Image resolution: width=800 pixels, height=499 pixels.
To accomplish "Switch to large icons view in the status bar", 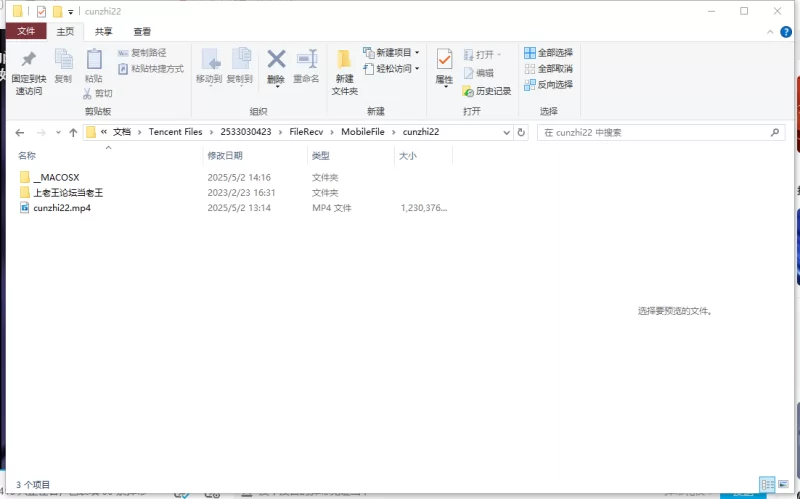I will pyautogui.click(x=783, y=484).
